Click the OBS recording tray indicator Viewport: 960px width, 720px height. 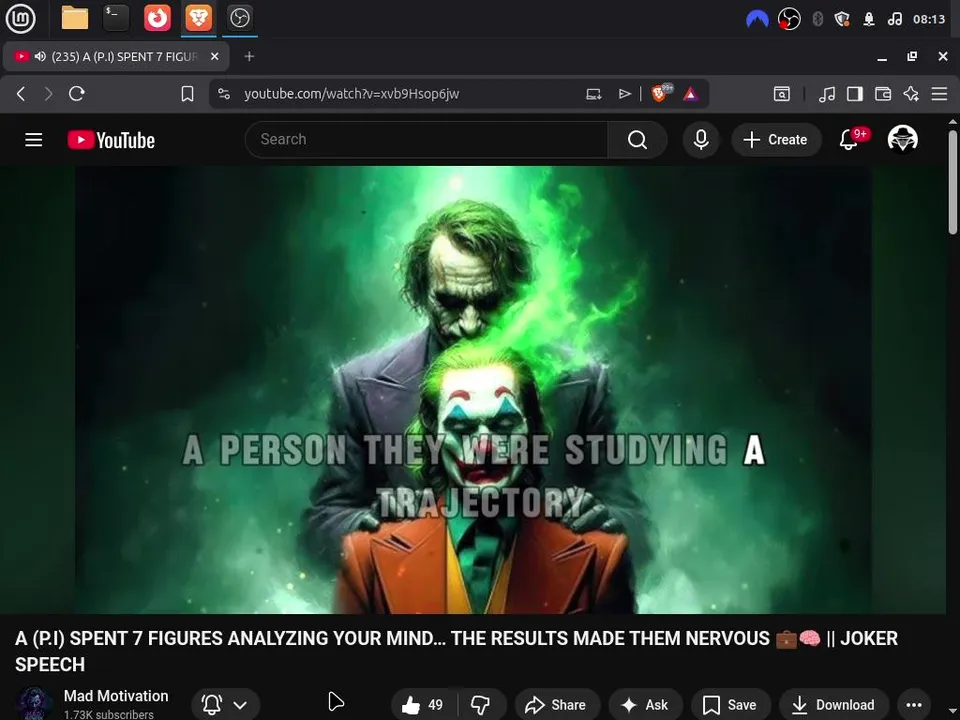click(789, 19)
